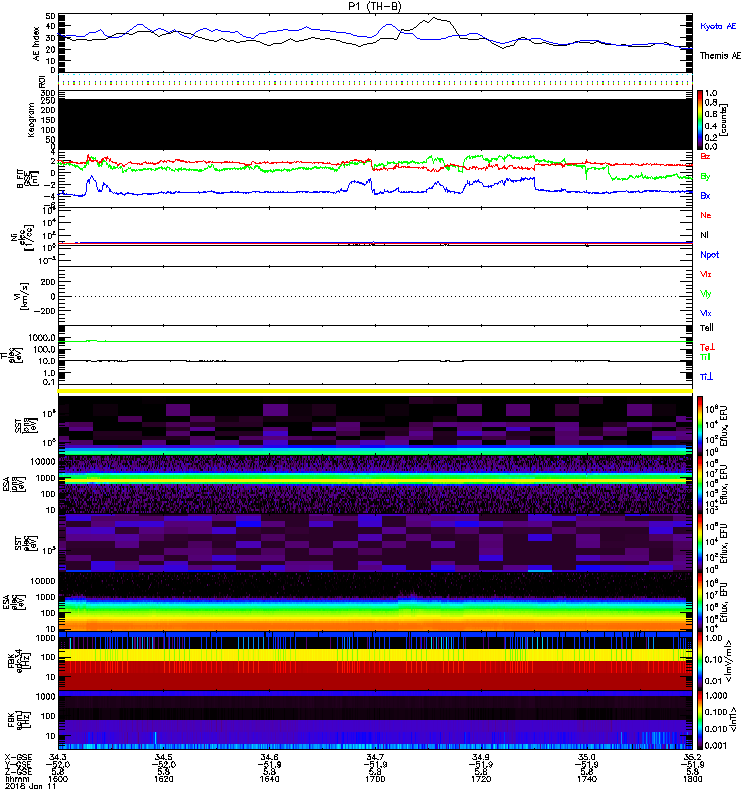Click the blue Ti⊥ temperature label

tap(706, 377)
